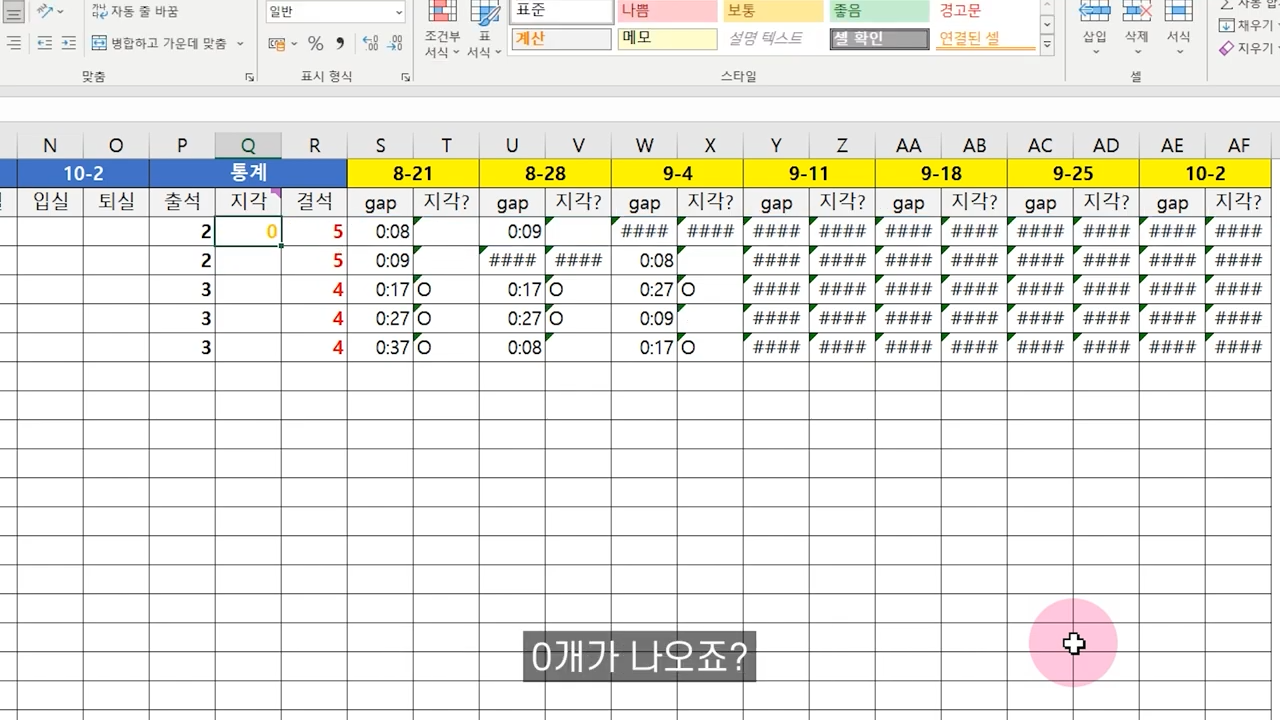This screenshot has height=720, width=1280.
Task: Click the 퇴실 header cell
Action: [x=116, y=202]
